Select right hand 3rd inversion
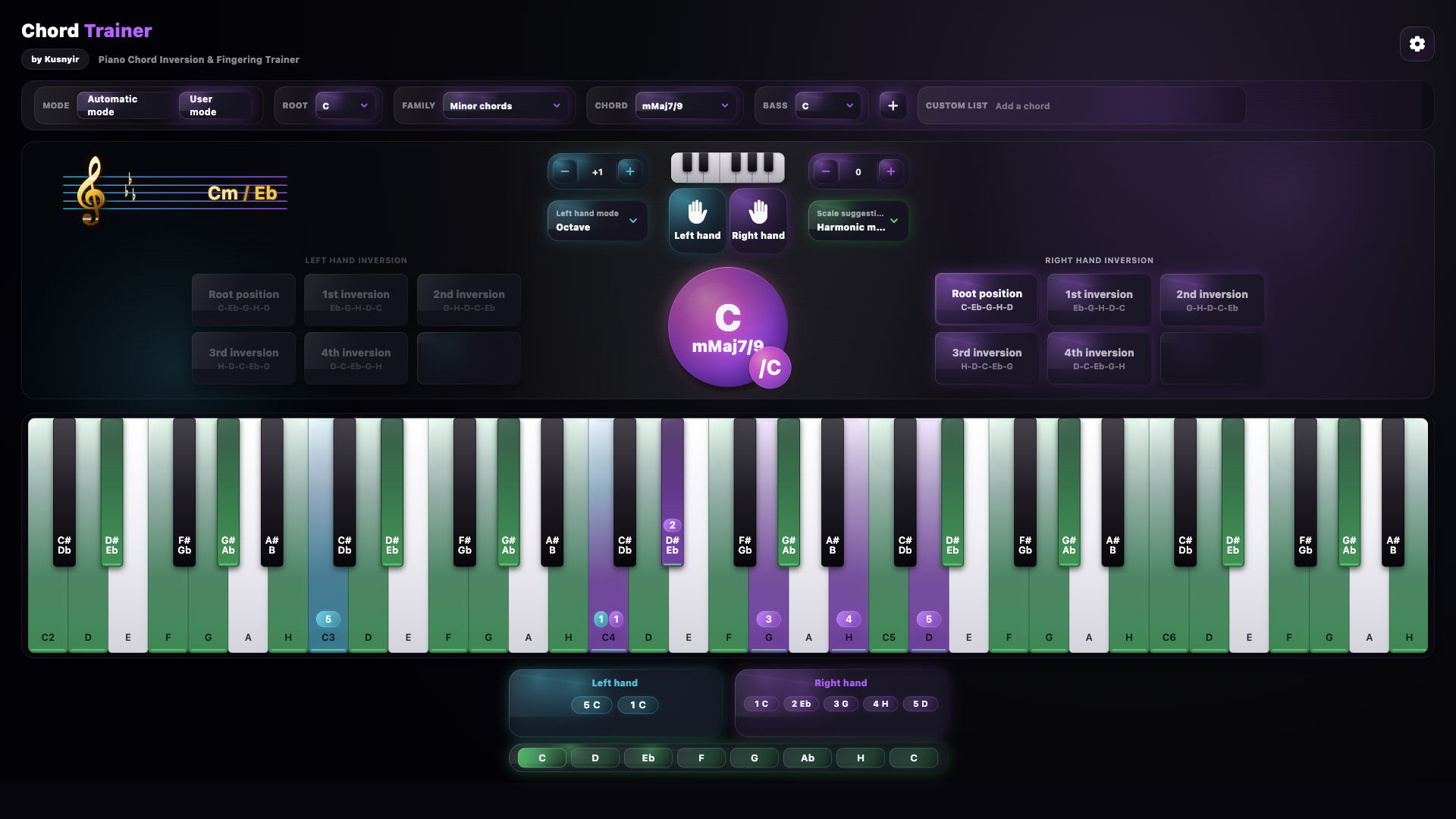Image resolution: width=1456 pixels, height=819 pixels. tap(987, 358)
